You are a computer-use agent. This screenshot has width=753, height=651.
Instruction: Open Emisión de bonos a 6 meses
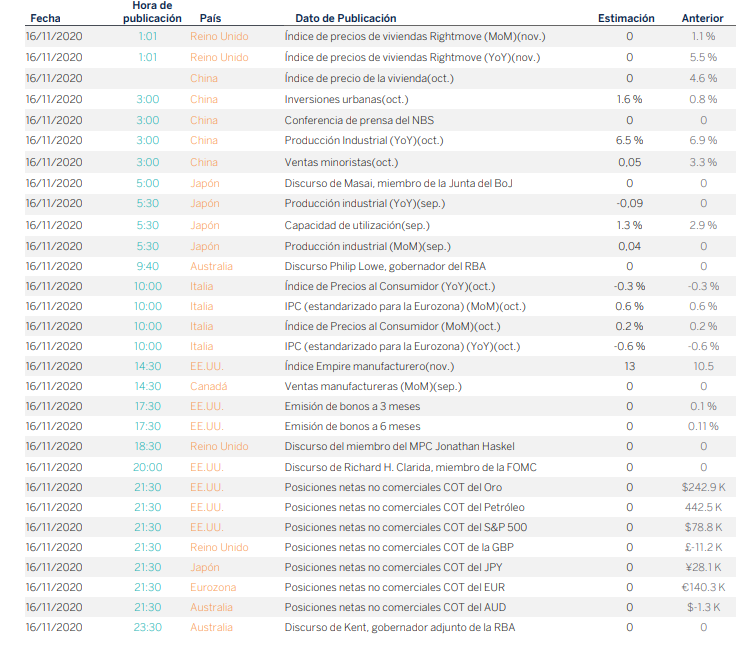352,426
